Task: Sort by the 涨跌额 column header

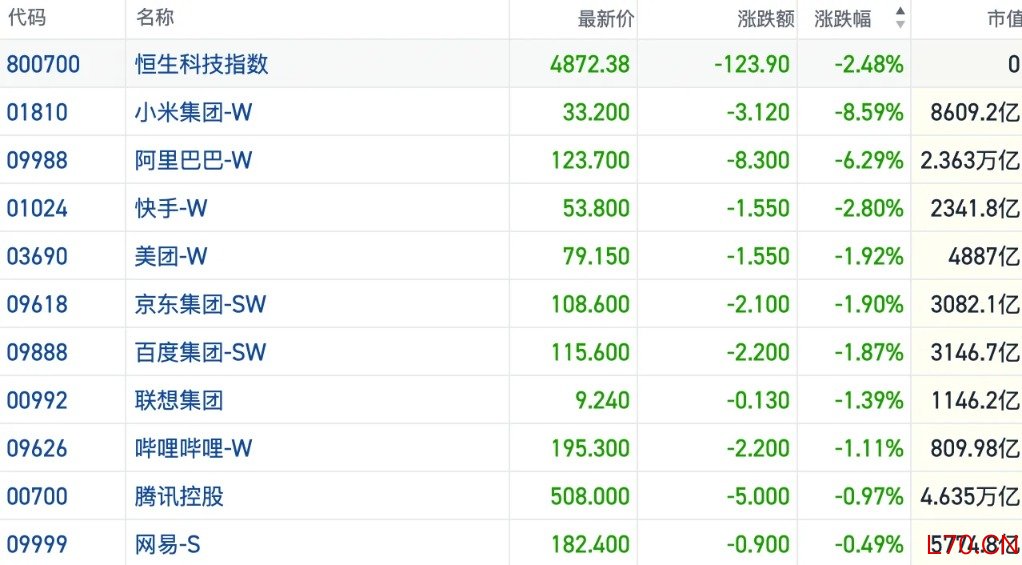Action: click(766, 19)
